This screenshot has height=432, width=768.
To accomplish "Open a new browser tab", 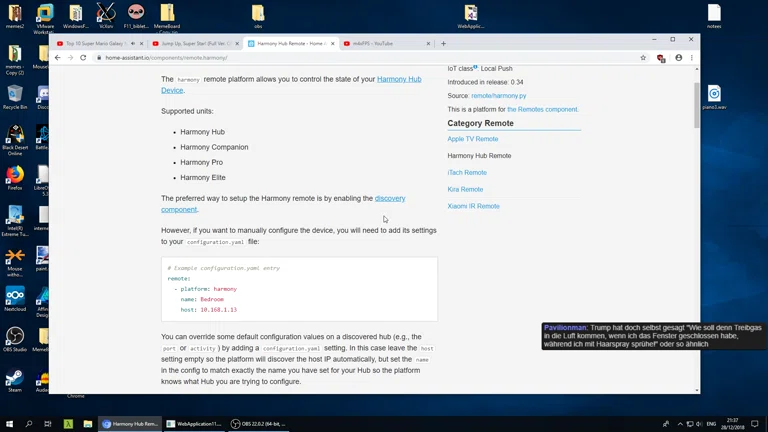I will coord(443,44).
